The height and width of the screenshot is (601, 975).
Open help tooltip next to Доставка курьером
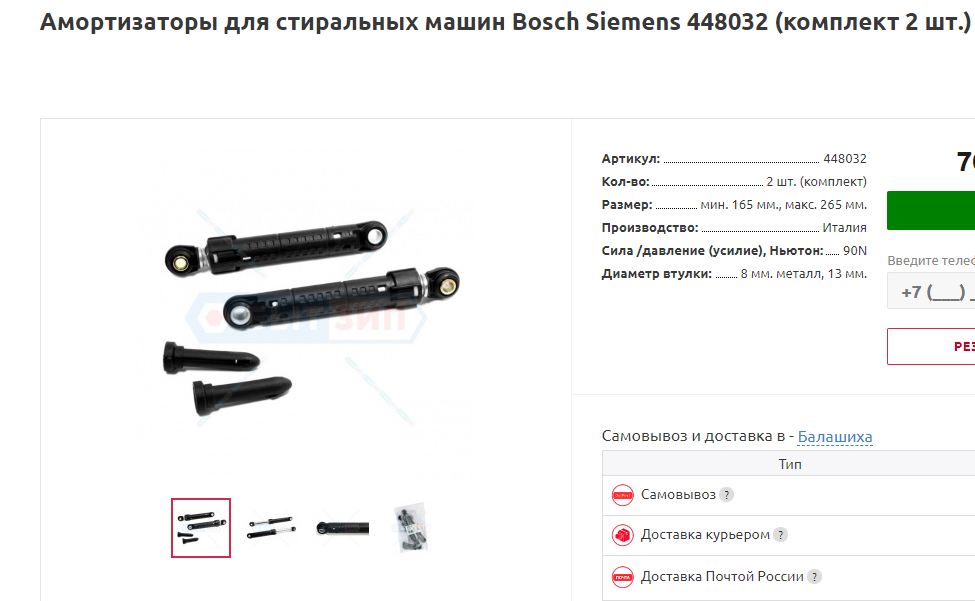(x=780, y=534)
